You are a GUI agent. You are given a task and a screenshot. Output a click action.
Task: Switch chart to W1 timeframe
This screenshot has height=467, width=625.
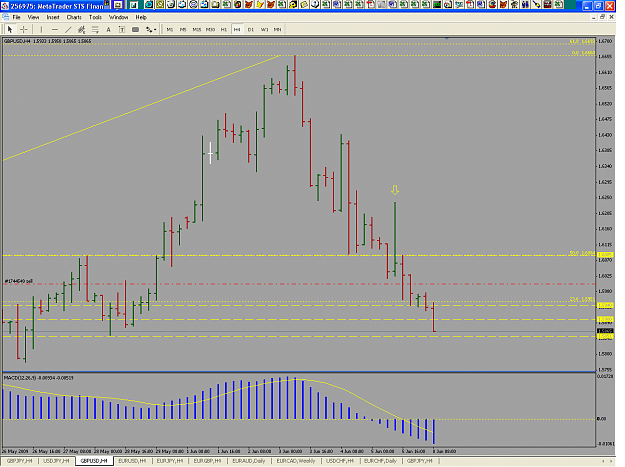(264, 29)
